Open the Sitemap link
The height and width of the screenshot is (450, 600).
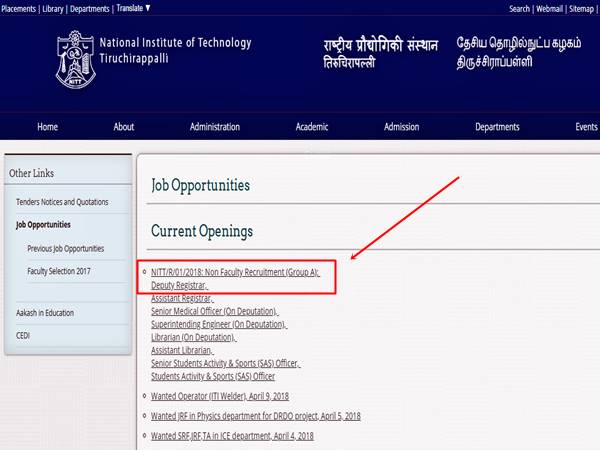[581, 9]
